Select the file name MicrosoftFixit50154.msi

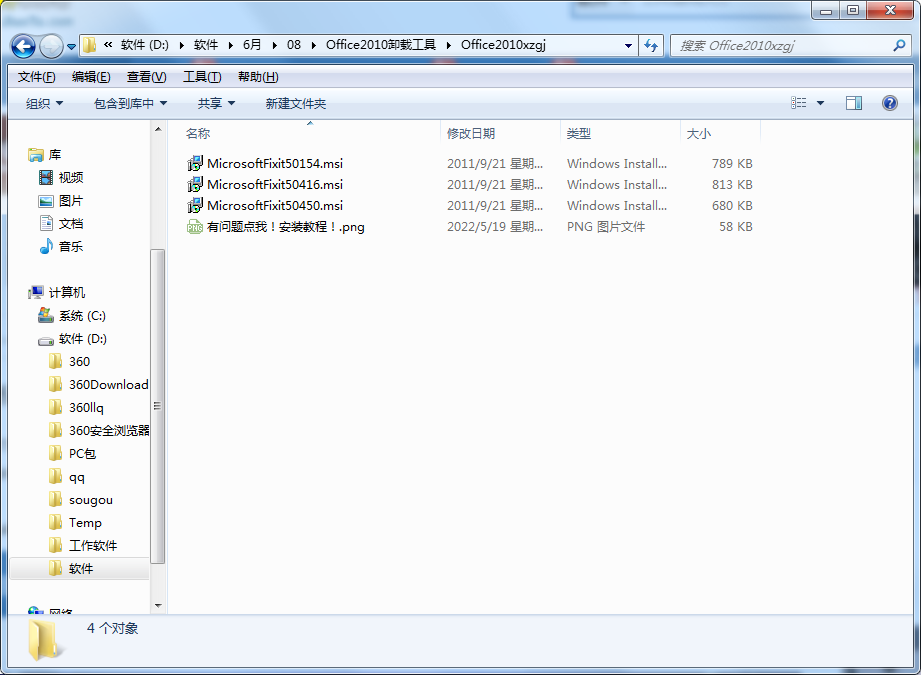(275, 164)
